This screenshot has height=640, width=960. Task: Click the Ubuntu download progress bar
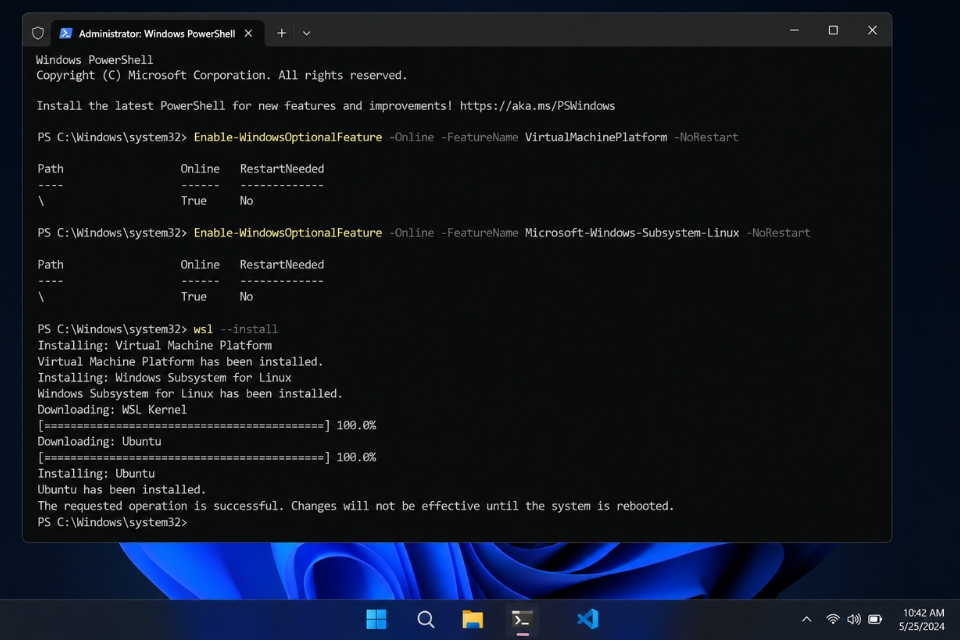pos(184,457)
